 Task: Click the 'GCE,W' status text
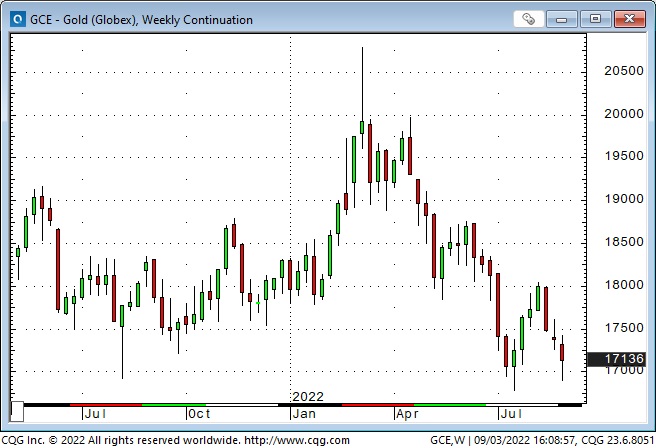(448, 440)
